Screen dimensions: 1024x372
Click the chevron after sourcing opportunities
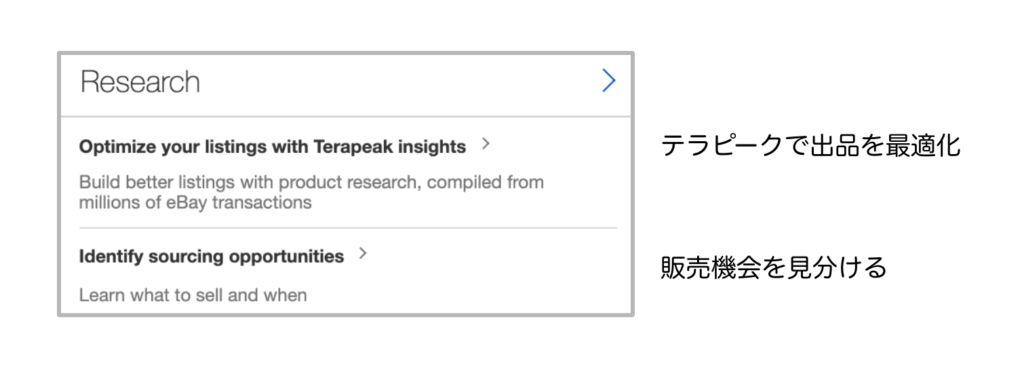pos(363,254)
